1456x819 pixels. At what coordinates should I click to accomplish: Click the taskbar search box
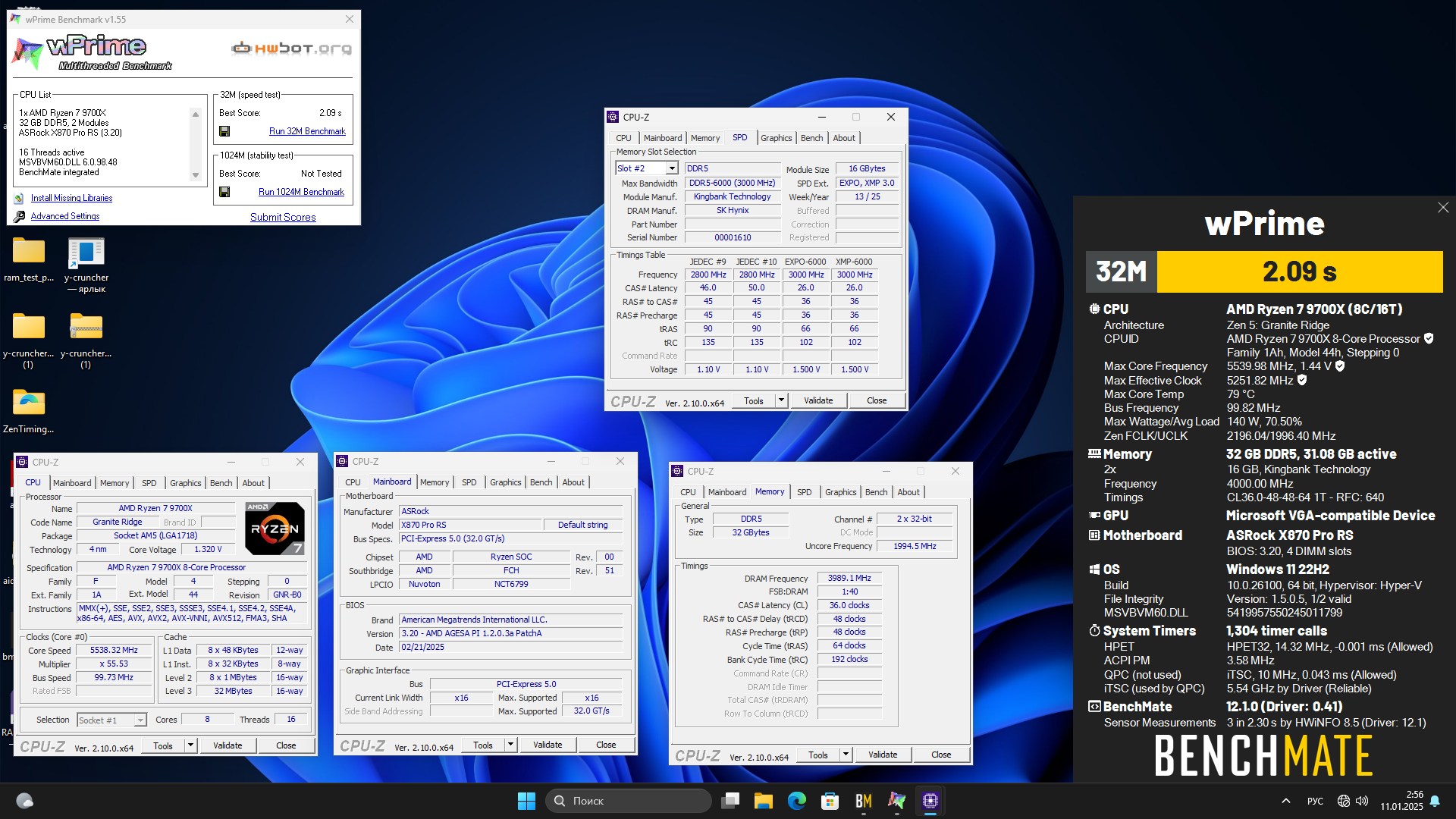tap(629, 801)
